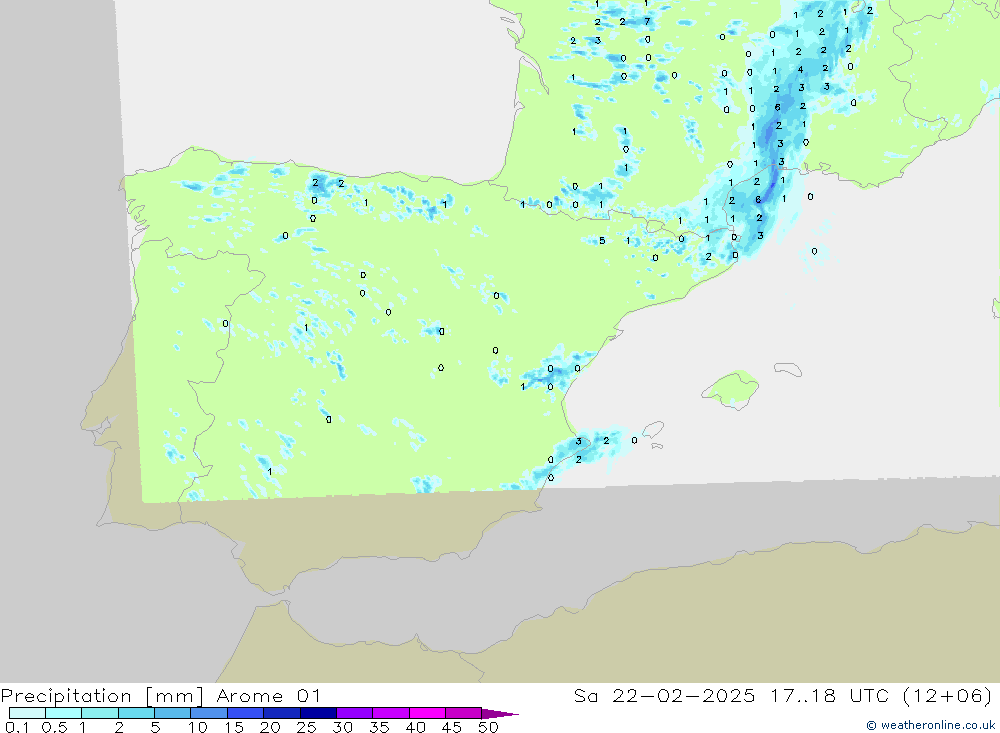Viewport: 1000px width, 733px height.
Task: Pick the 25–30 mm legend swatch
Action: point(318,713)
